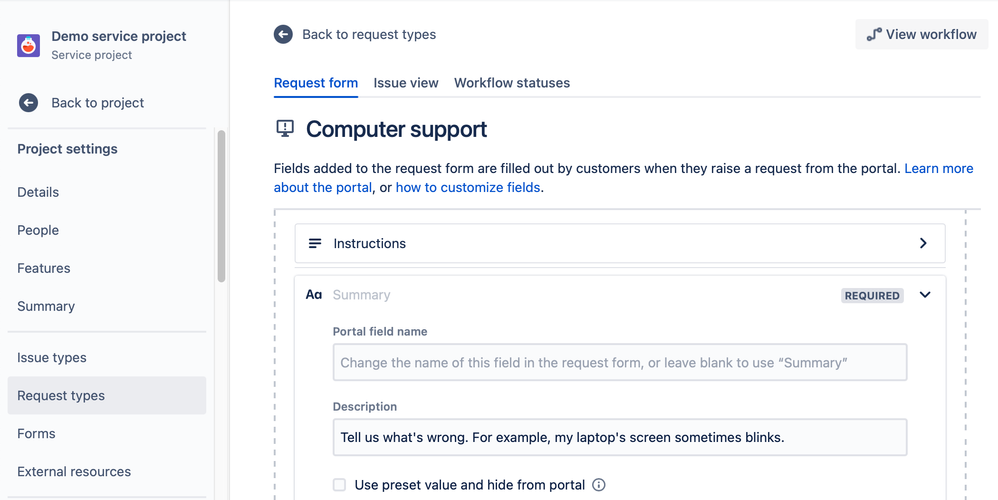Click the Portal field name input box
Image resolution: width=998 pixels, height=500 pixels.
[619, 363]
